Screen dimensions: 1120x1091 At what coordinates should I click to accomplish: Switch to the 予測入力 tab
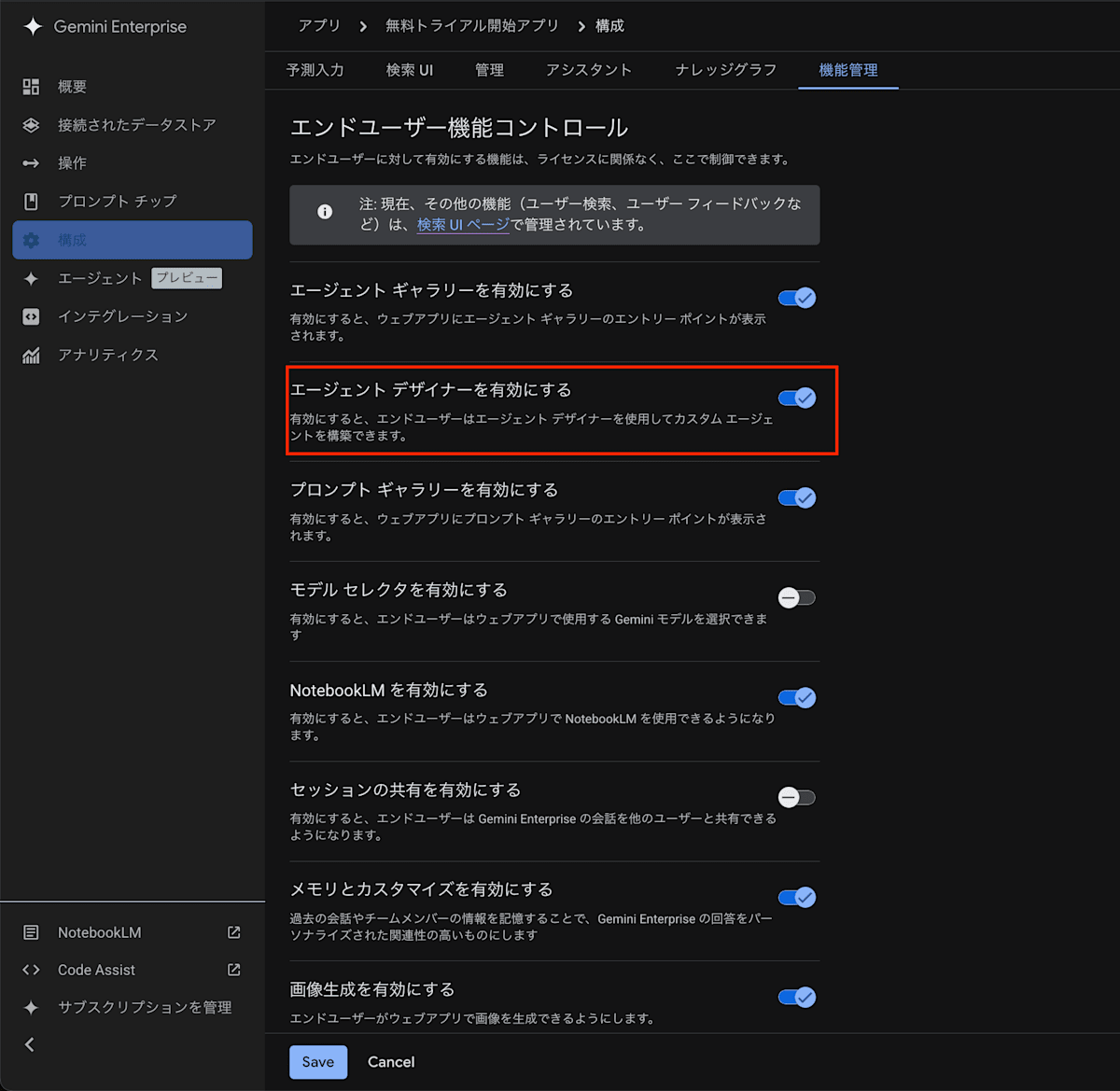click(x=315, y=70)
